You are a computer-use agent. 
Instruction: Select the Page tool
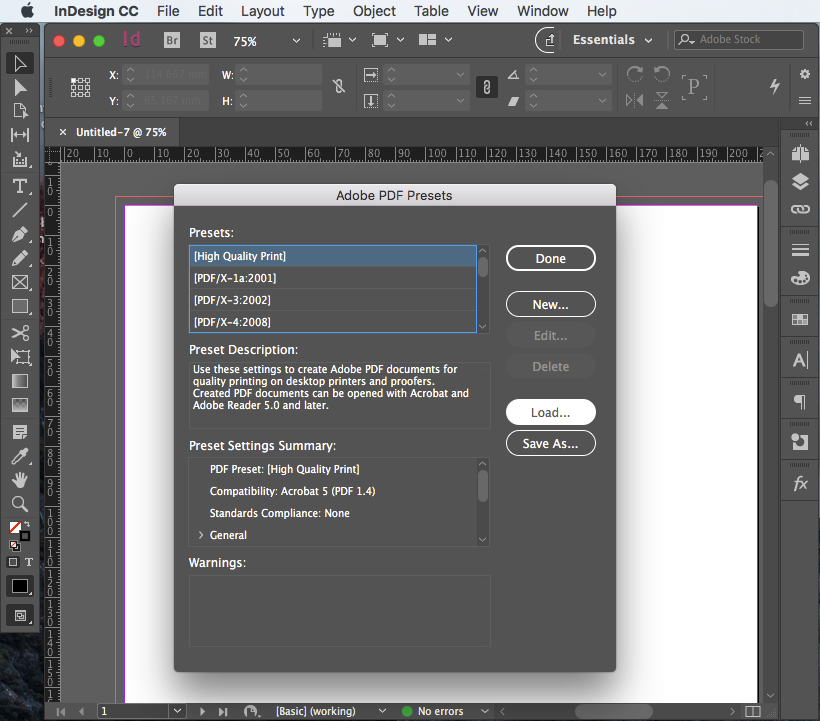pyautogui.click(x=20, y=111)
